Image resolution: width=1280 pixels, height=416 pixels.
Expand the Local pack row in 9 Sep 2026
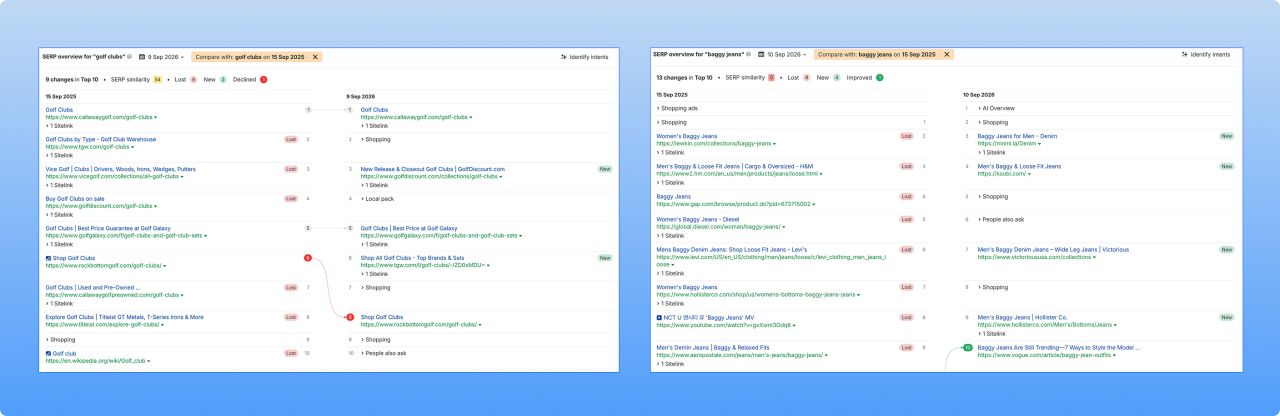coord(378,198)
